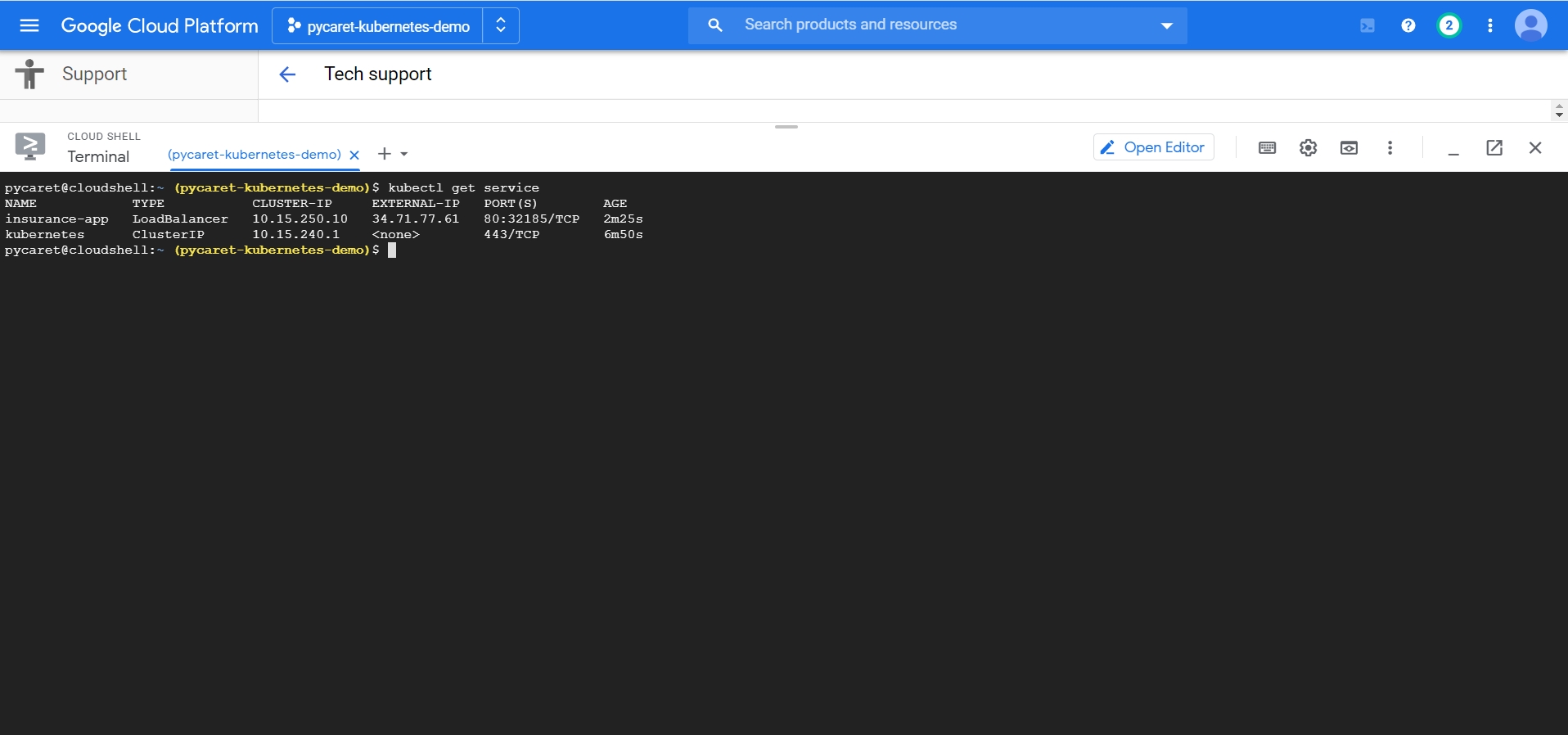The width and height of the screenshot is (1568, 735).
Task: Activate Cloud Shell icon in top bar
Action: 1367,25
